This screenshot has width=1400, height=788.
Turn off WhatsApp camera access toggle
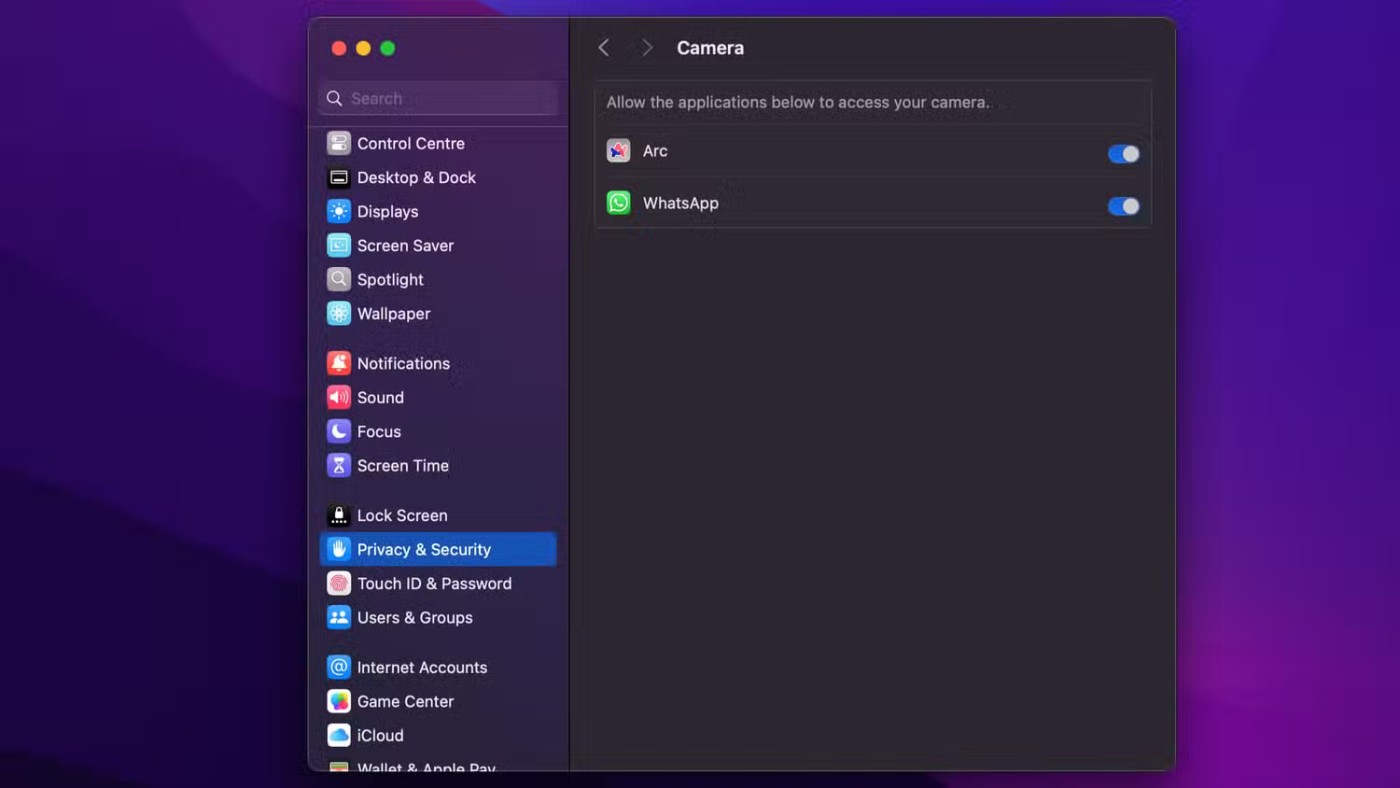click(1123, 206)
